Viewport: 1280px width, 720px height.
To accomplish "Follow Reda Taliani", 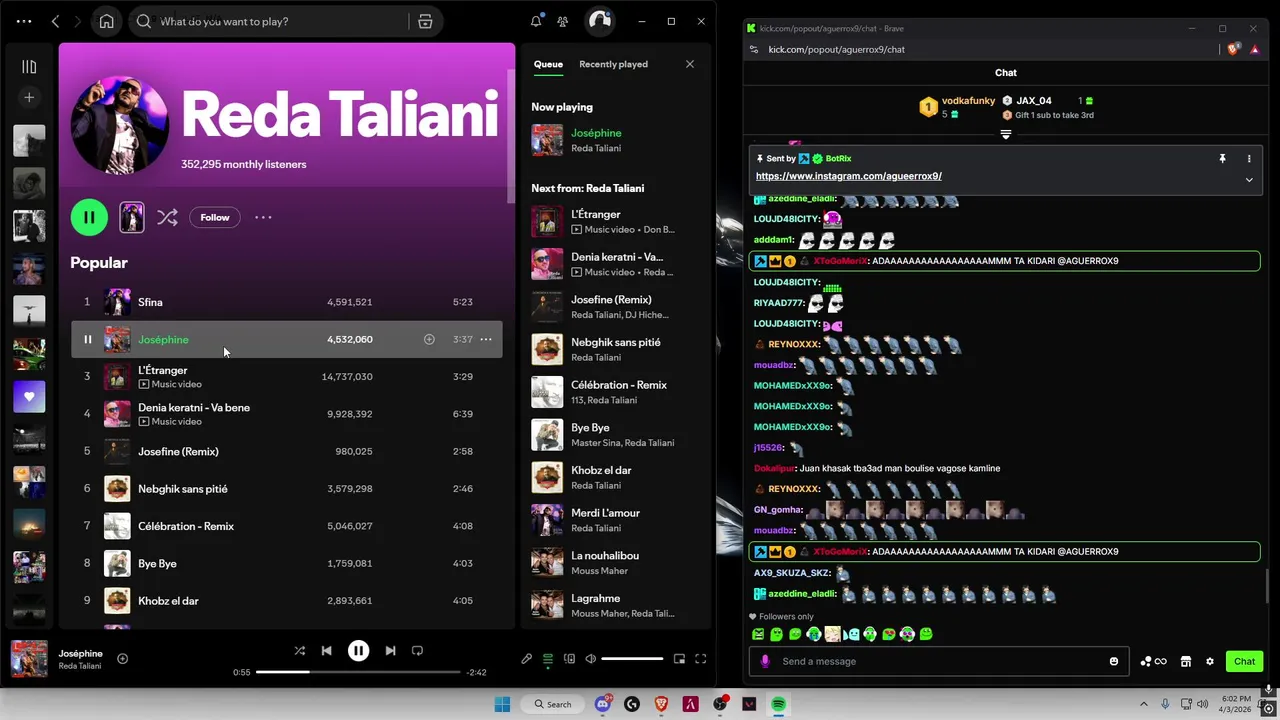I will pos(214,217).
